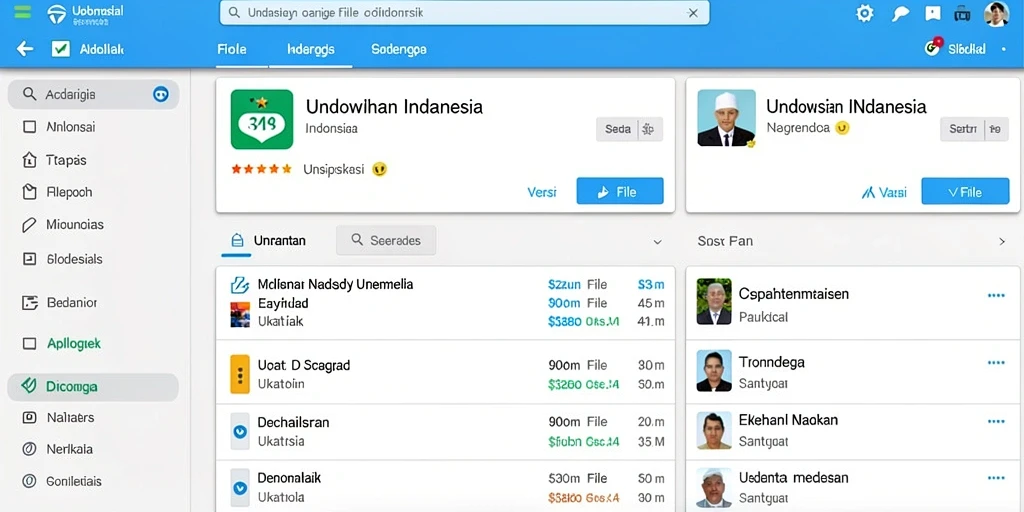The image size is (1024, 512).
Task: Open the briefcase icon in header
Action: point(962,13)
